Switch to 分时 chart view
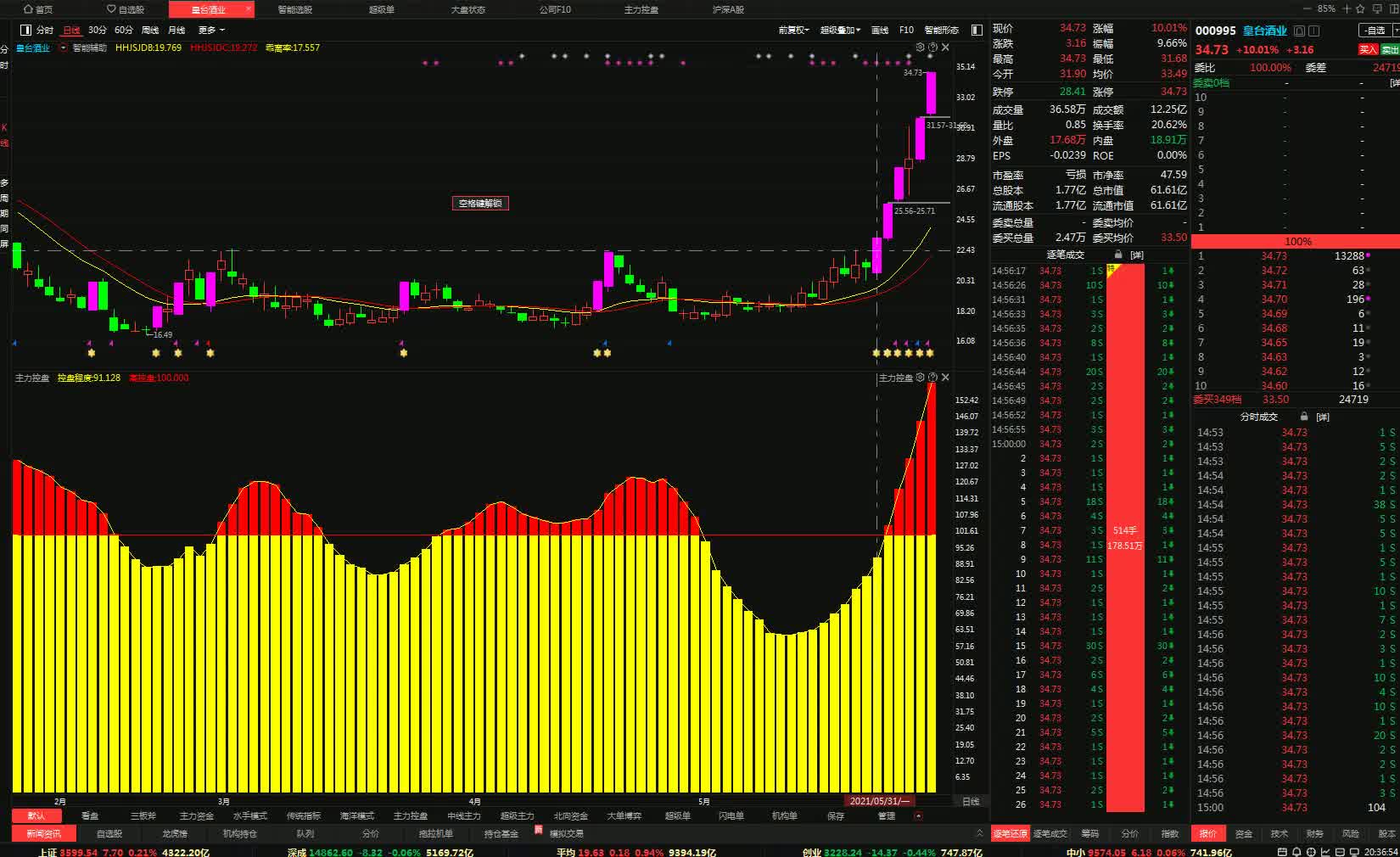The image size is (1400, 857). pos(45,30)
